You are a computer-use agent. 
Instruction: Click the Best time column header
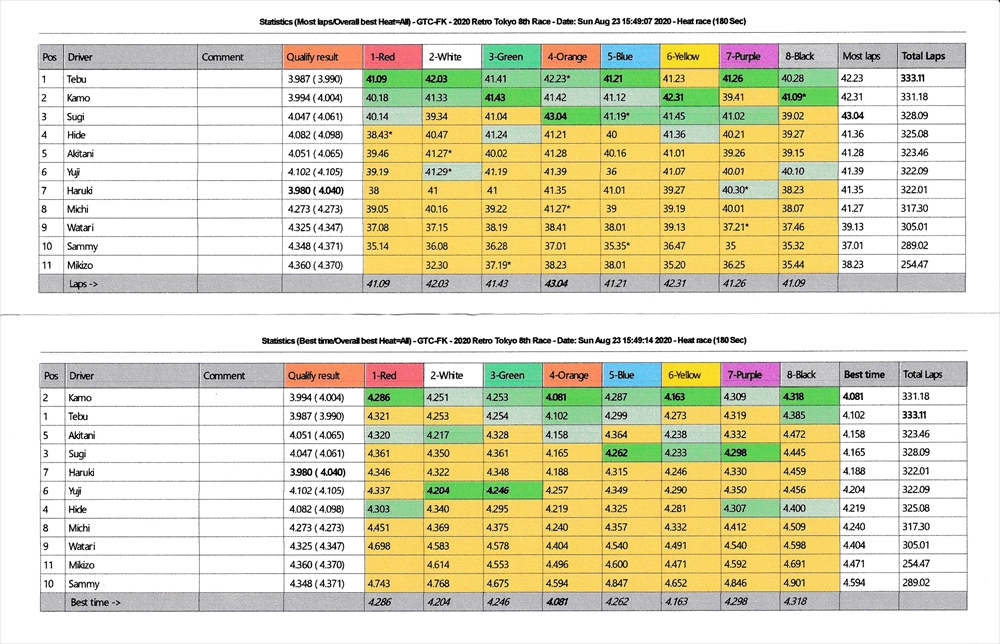coord(866,375)
